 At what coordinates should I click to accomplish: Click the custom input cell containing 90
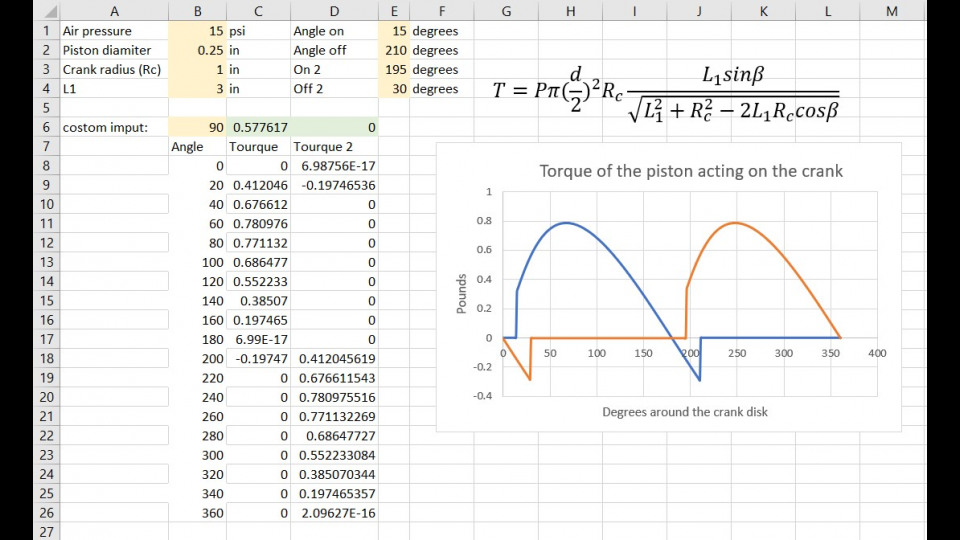[x=197, y=128]
